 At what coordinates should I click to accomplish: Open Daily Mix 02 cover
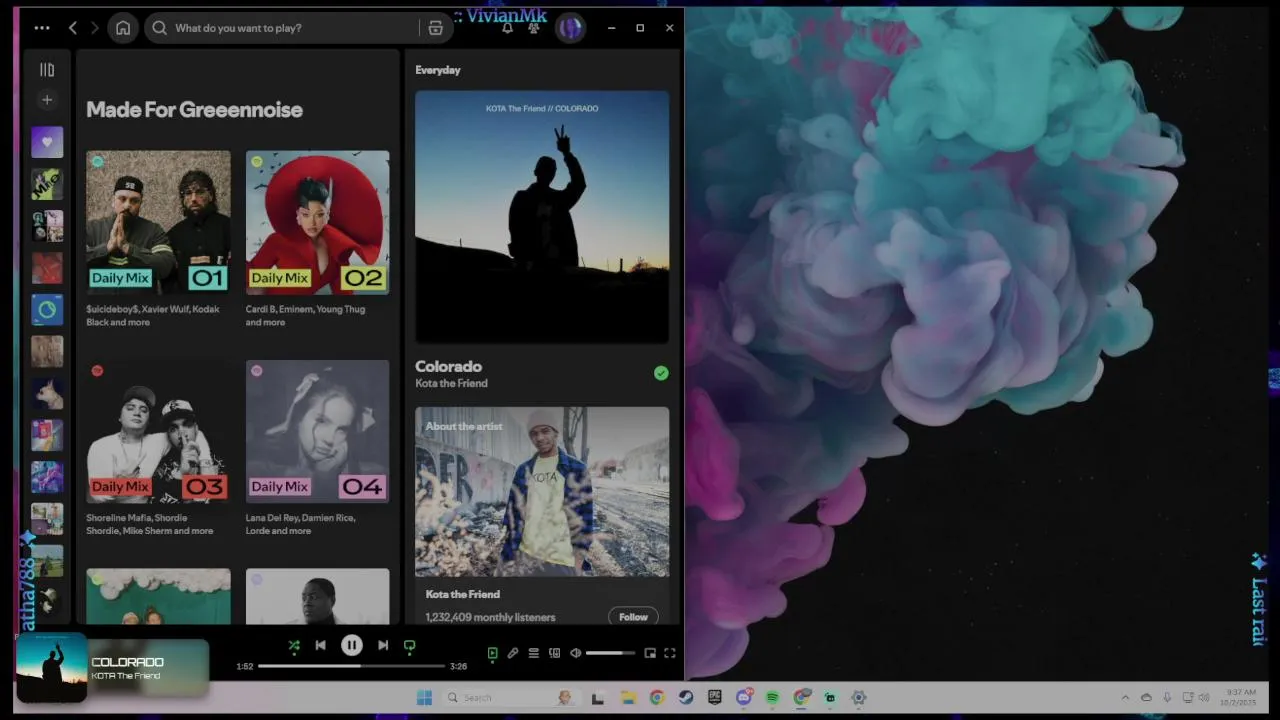pos(317,222)
